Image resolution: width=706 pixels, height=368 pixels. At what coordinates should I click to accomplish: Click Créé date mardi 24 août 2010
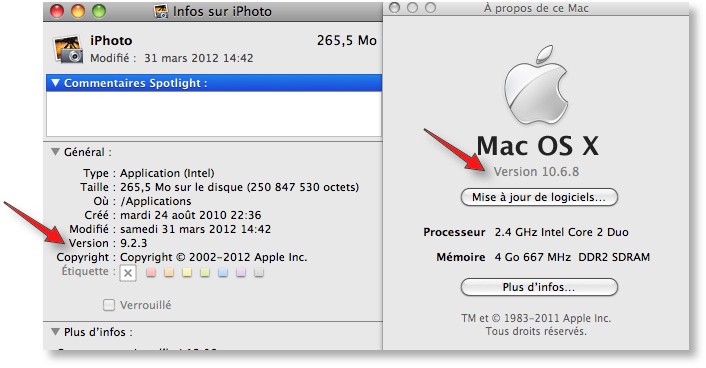(190, 215)
